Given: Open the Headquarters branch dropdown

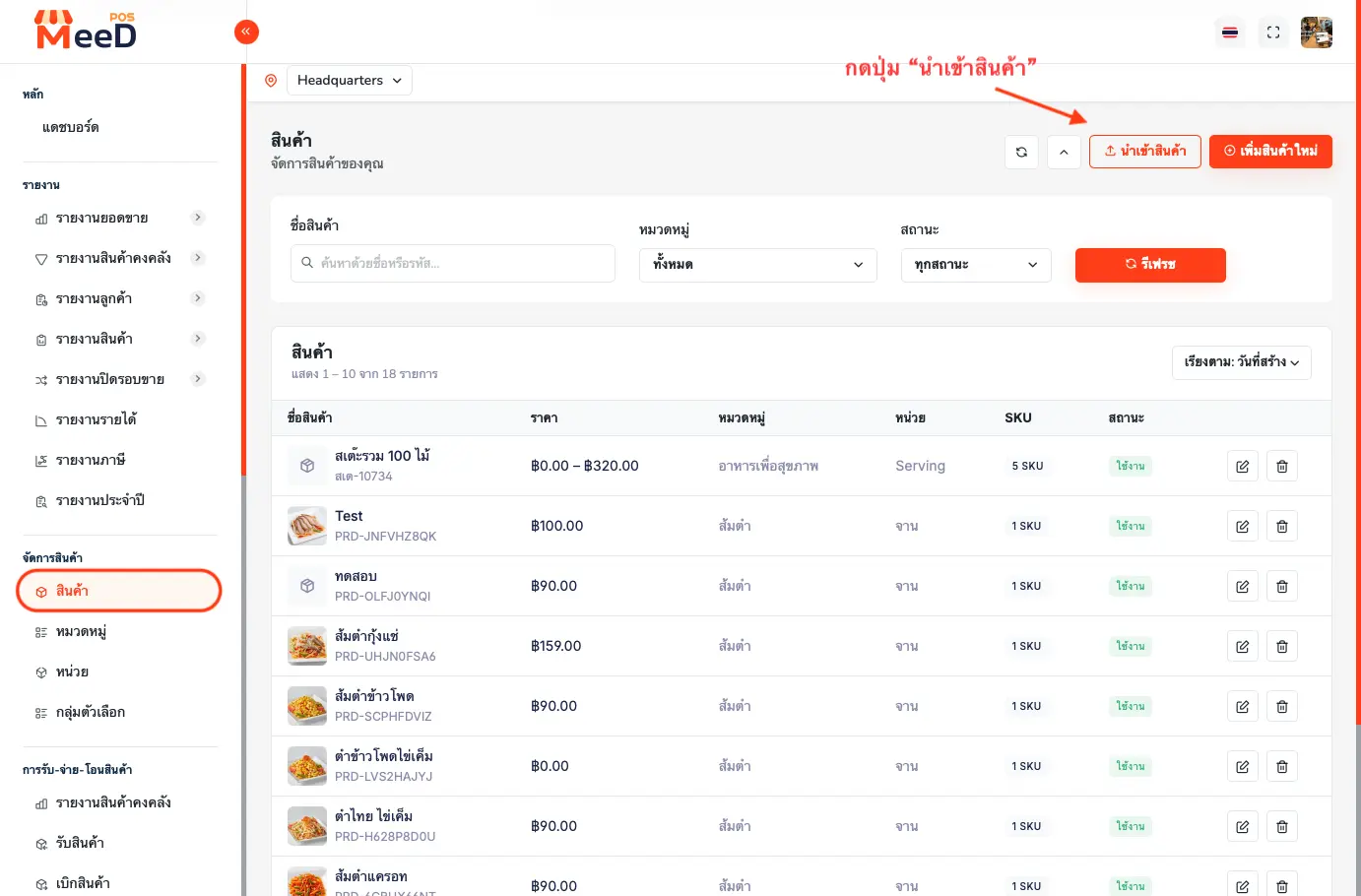Looking at the screenshot, I should click(x=350, y=81).
